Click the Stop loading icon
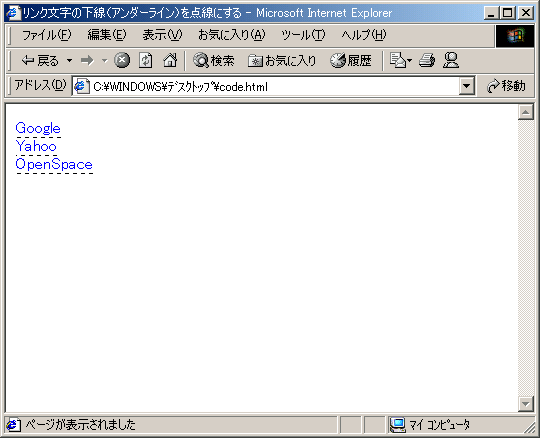The image size is (540, 438). (122, 61)
